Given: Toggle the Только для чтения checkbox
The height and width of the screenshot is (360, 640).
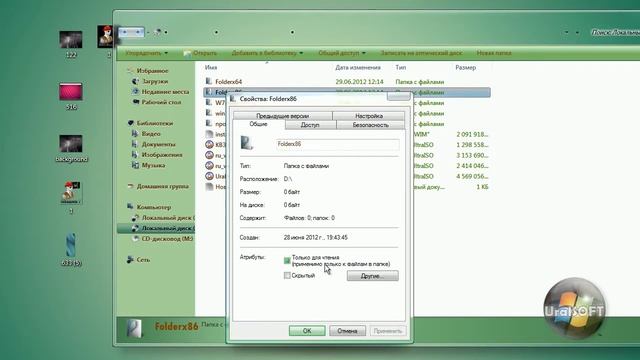Looking at the screenshot, I should [x=287, y=260].
